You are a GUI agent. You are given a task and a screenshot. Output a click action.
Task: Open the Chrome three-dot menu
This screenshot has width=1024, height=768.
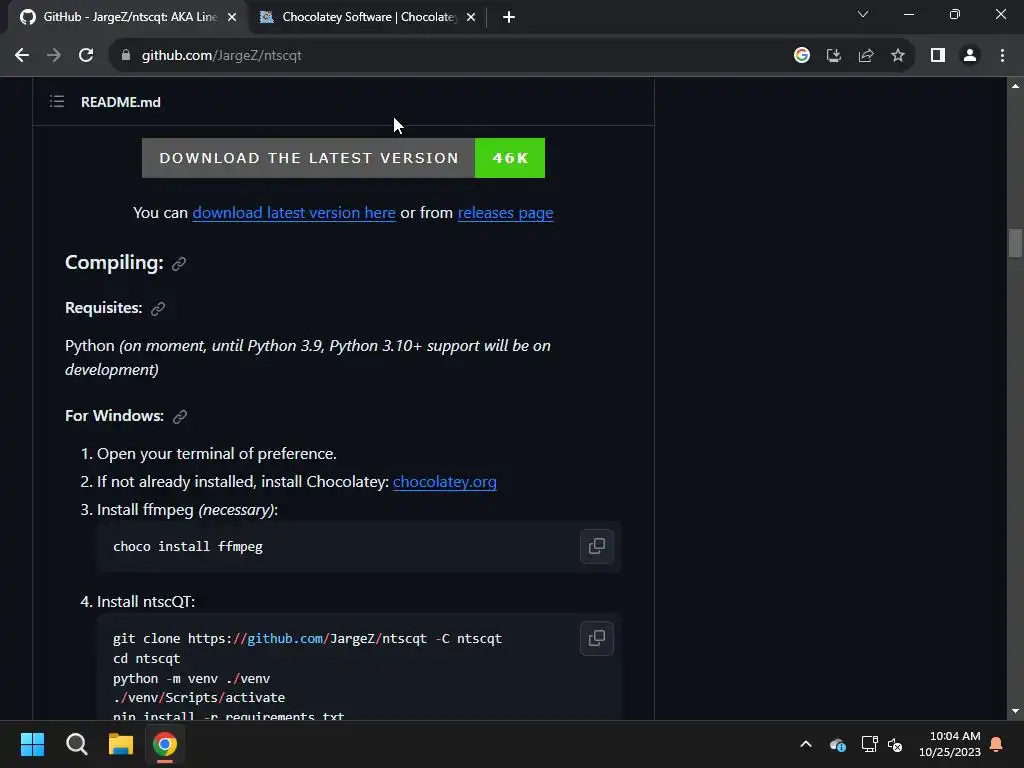point(1002,56)
